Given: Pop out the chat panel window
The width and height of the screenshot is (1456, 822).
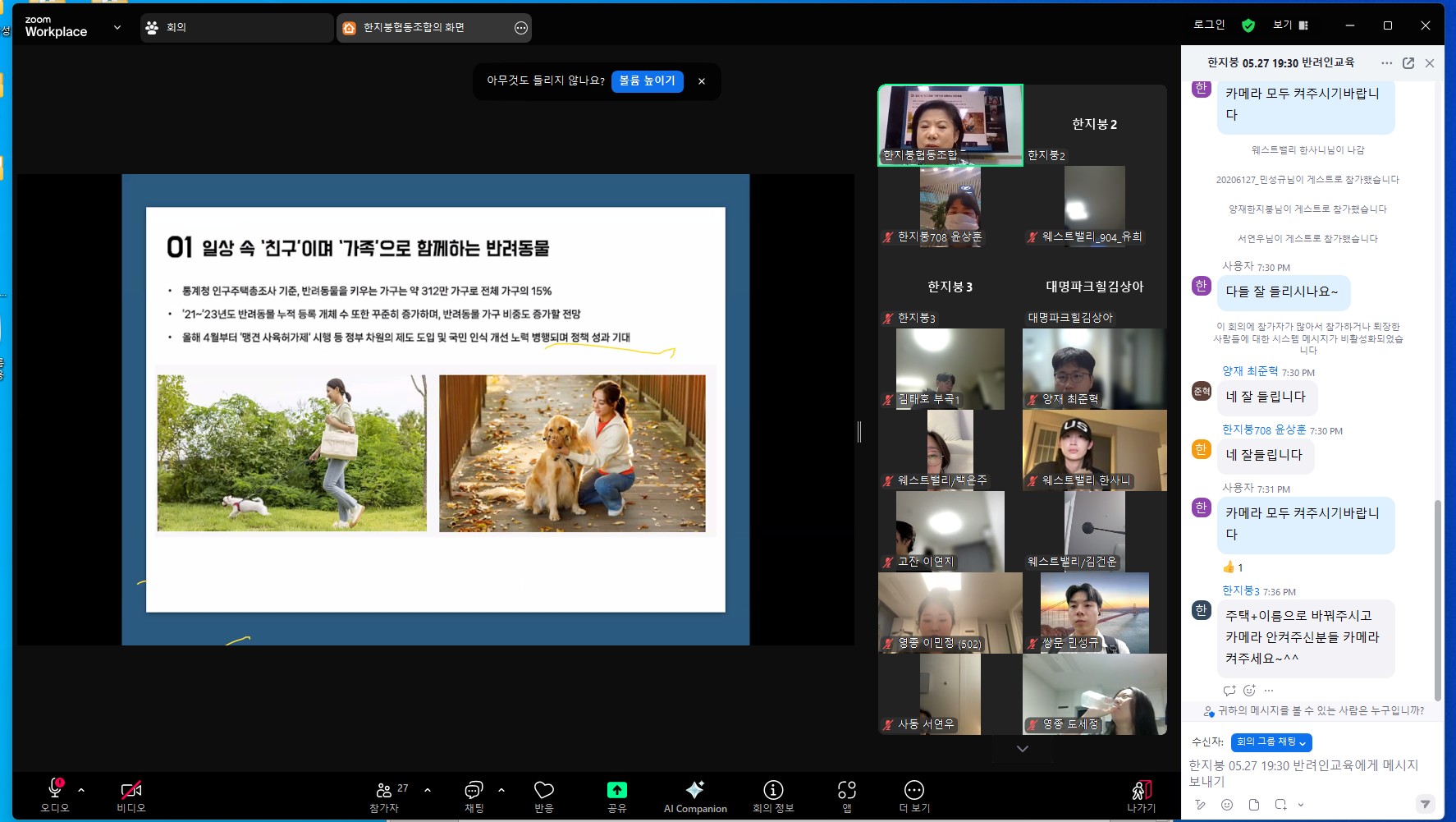Looking at the screenshot, I should (x=1408, y=63).
